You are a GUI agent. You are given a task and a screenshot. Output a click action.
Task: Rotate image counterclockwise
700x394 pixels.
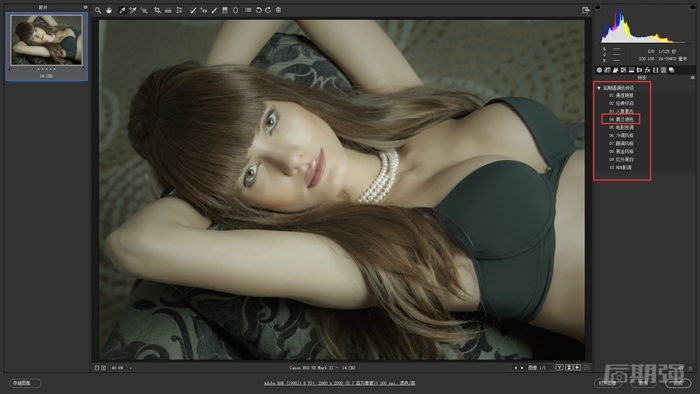point(258,10)
